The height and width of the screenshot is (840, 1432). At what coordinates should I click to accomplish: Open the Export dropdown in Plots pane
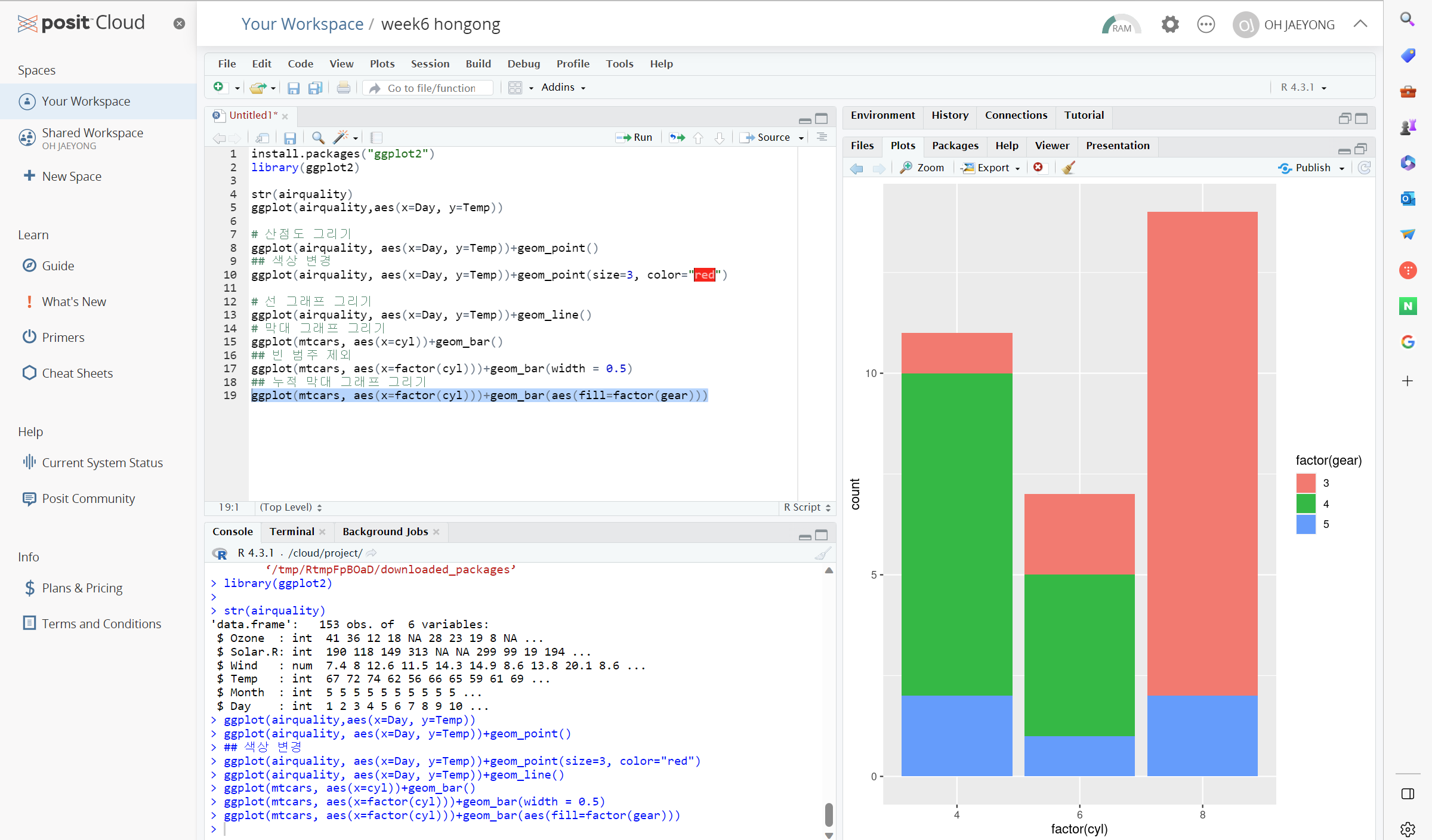[x=992, y=168]
